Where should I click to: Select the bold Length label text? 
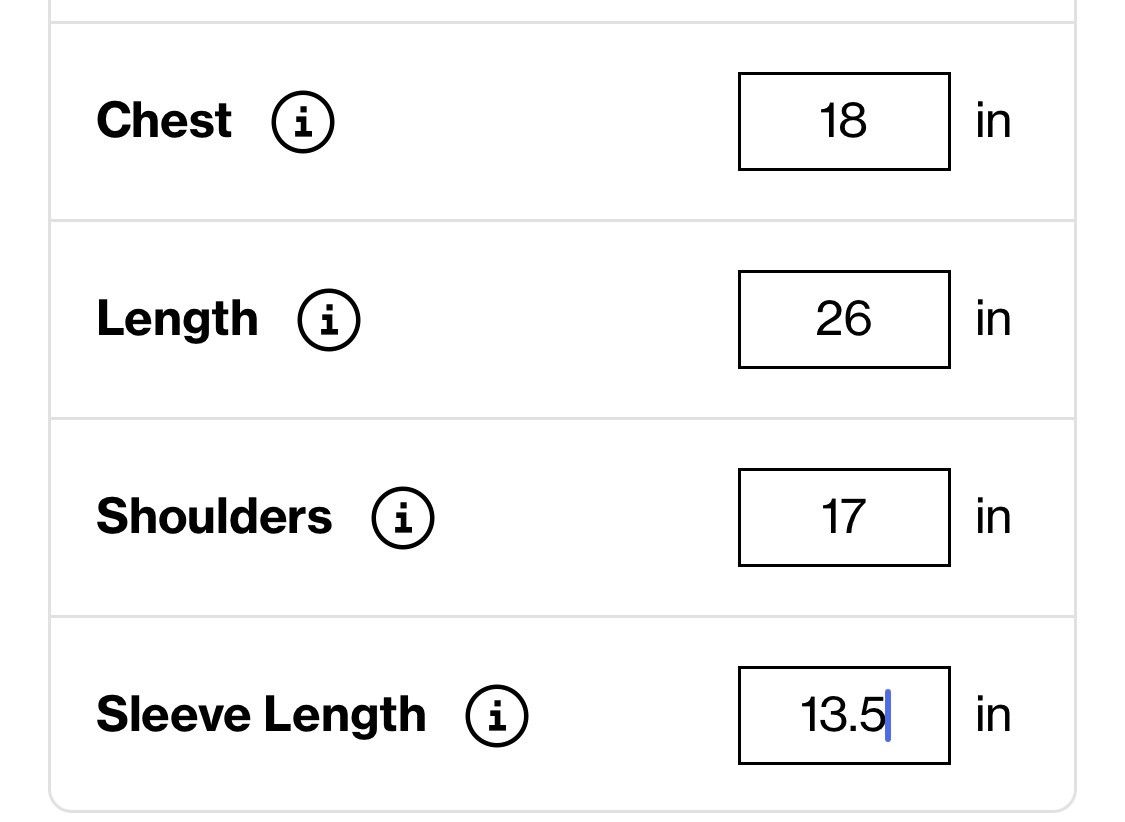177,320
